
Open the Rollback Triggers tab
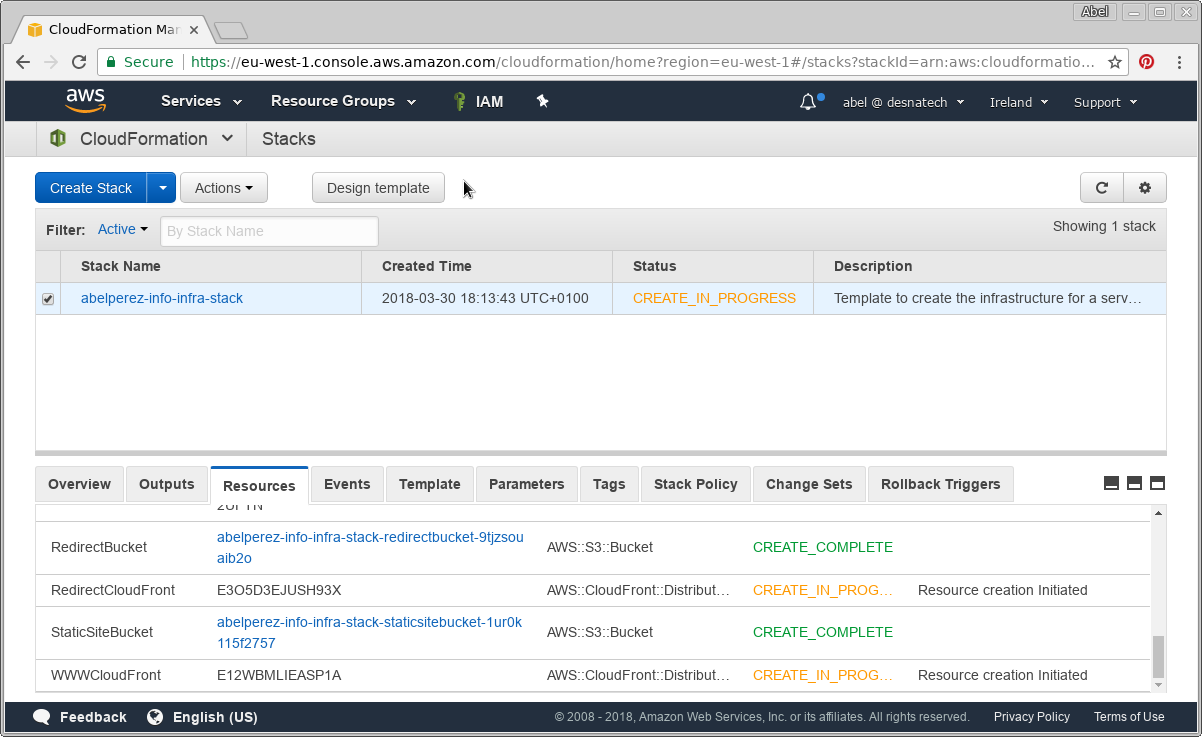tap(941, 484)
